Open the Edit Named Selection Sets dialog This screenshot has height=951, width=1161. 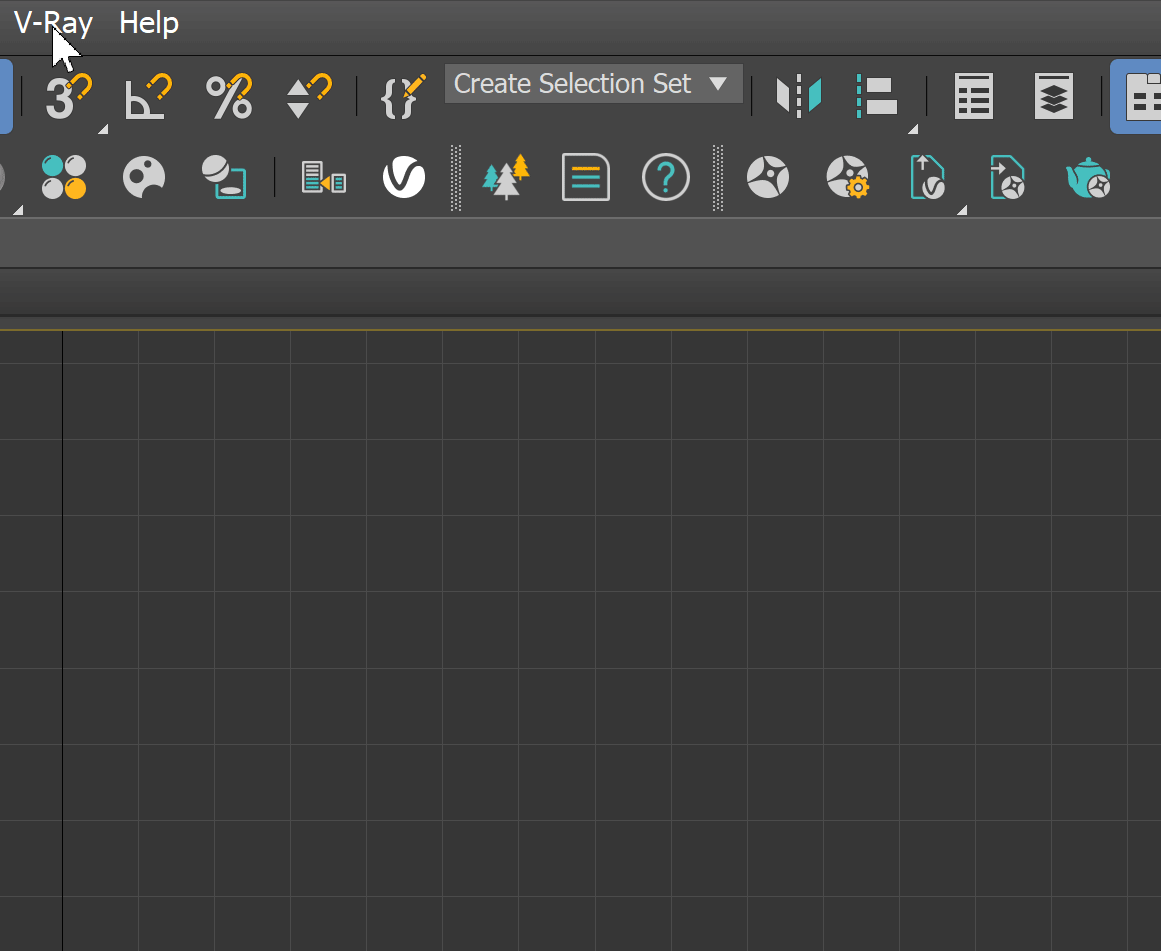pyautogui.click(x=400, y=96)
